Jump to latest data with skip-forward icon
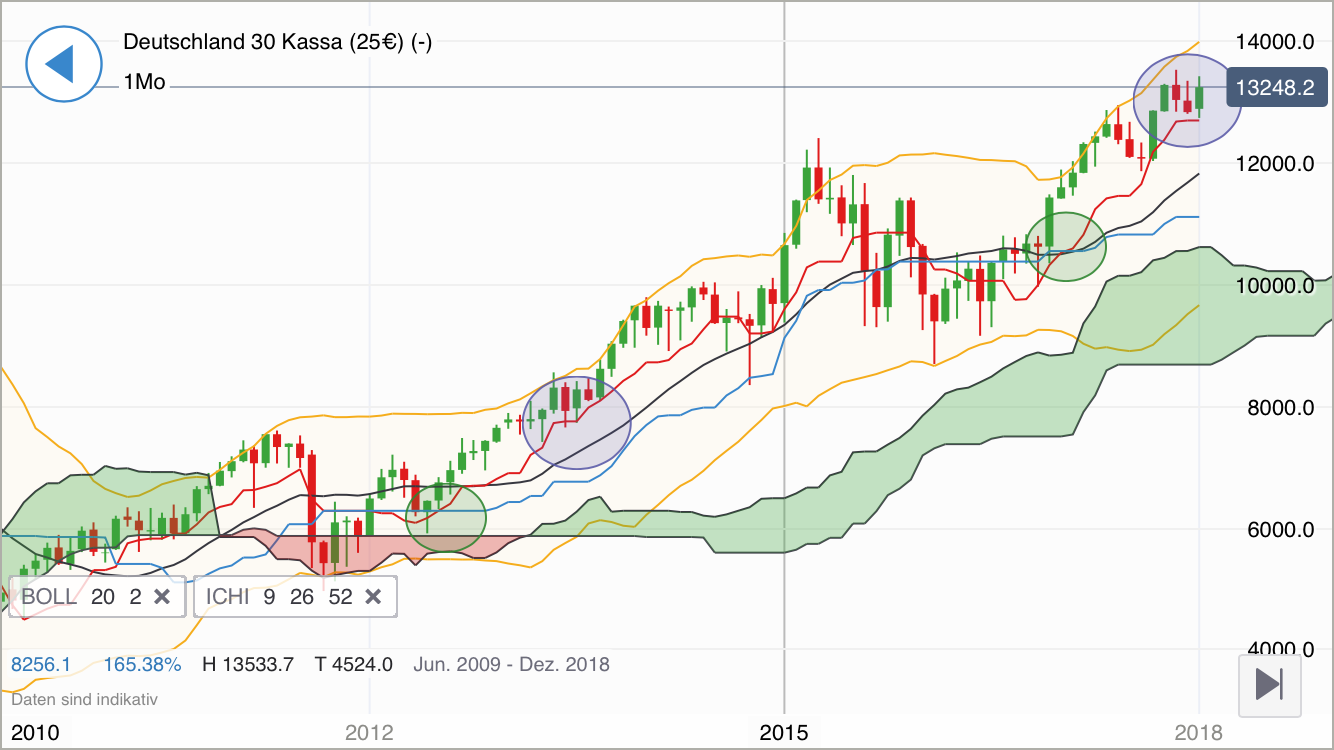 click(x=1269, y=686)
